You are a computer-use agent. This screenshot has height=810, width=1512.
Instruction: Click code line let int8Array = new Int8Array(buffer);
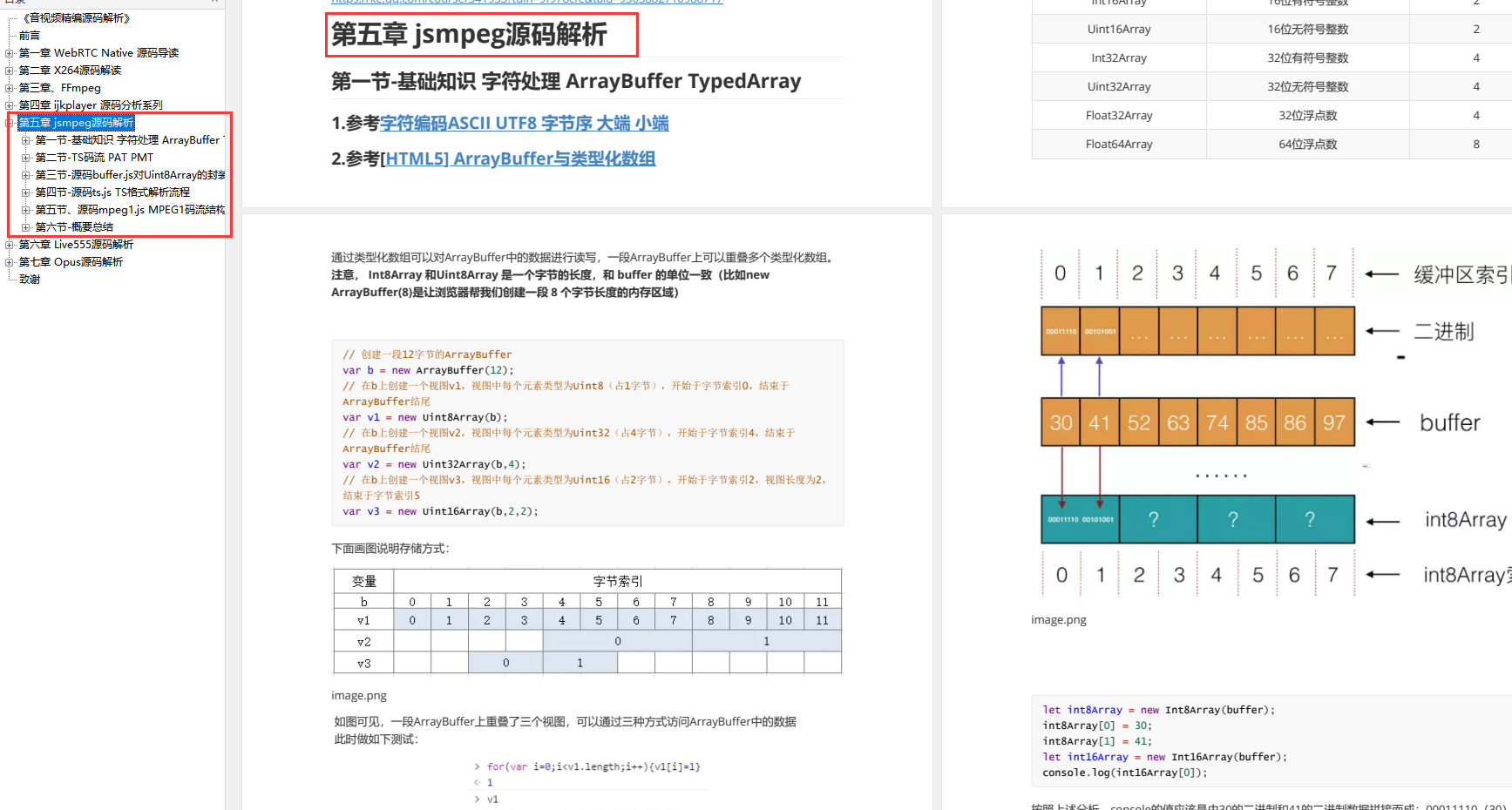pos(1159,710)
